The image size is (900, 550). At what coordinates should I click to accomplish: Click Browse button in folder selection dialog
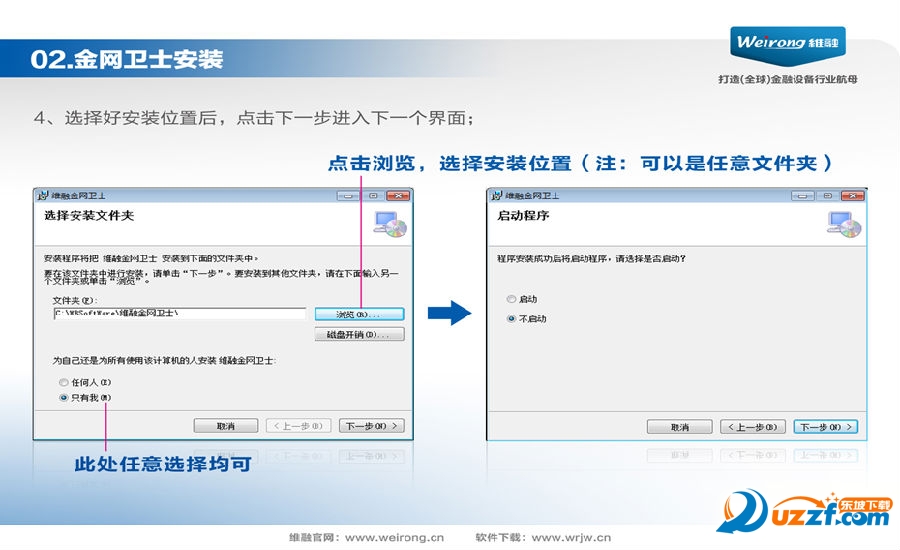[x=359, y=314]
